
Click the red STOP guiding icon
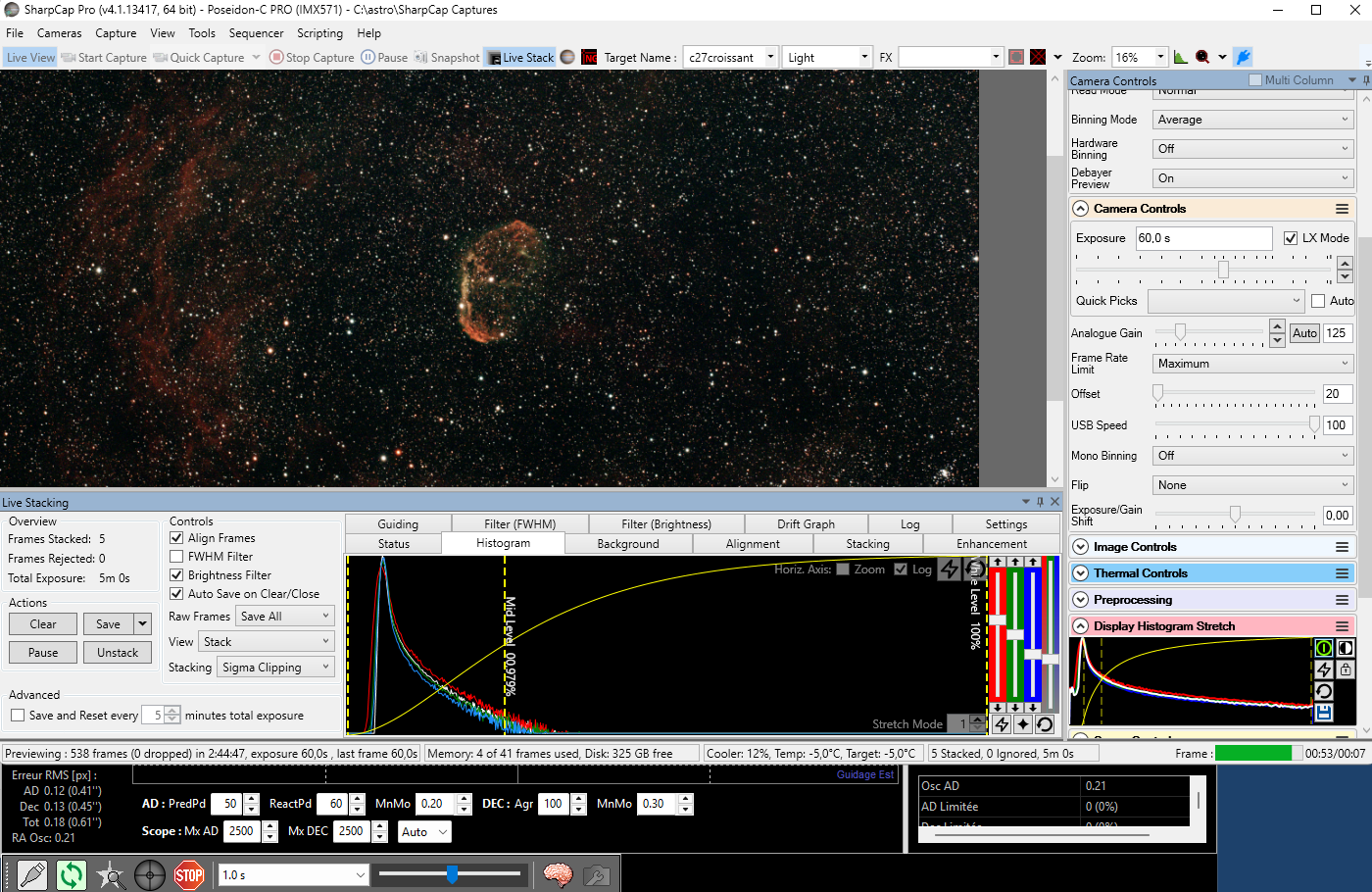pos(189,874)
